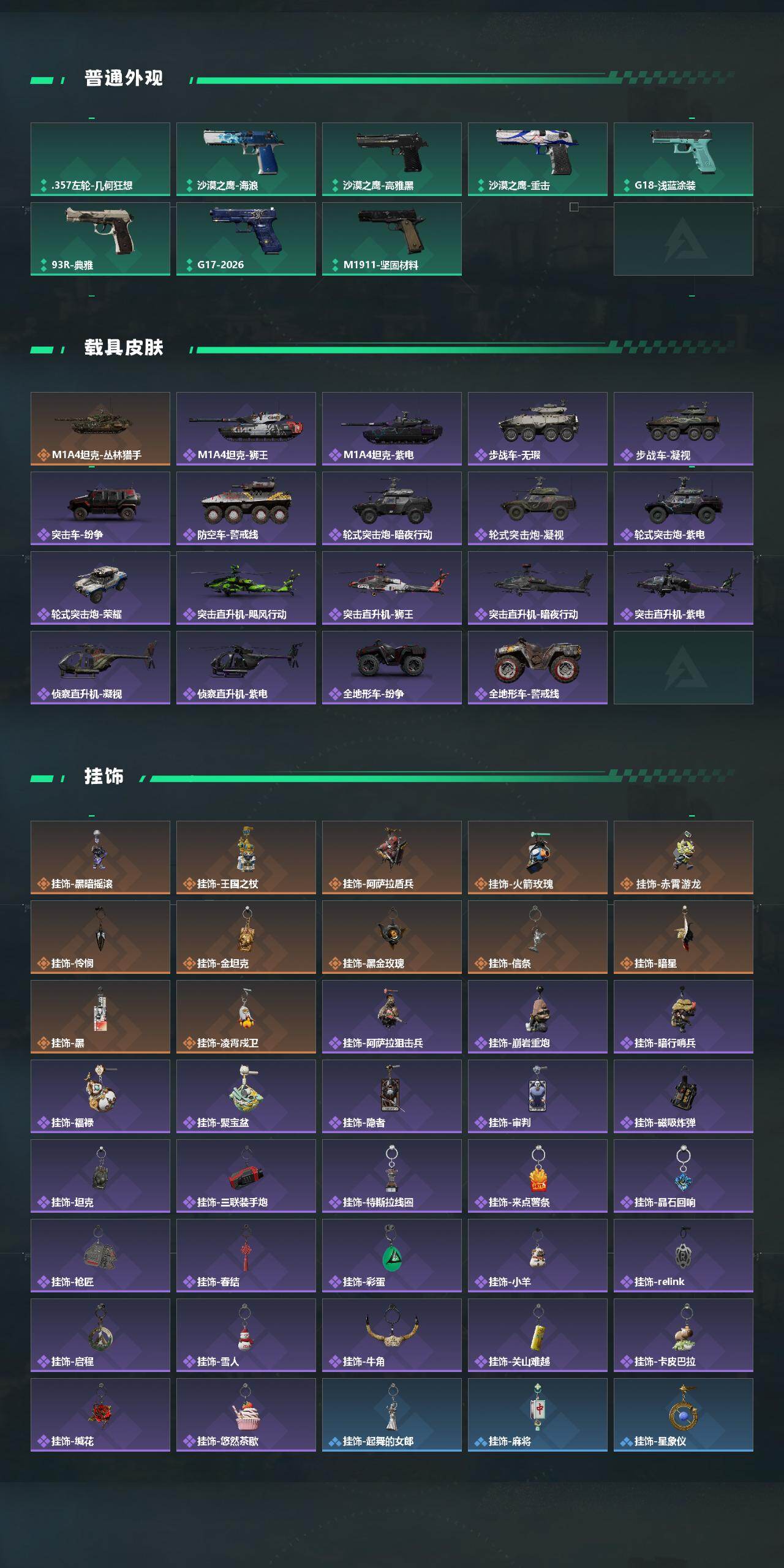Click the M1A4坦克-狮王 tank skin
The height and width of the screenshot is (1568, 784).
tap(246, 429)
